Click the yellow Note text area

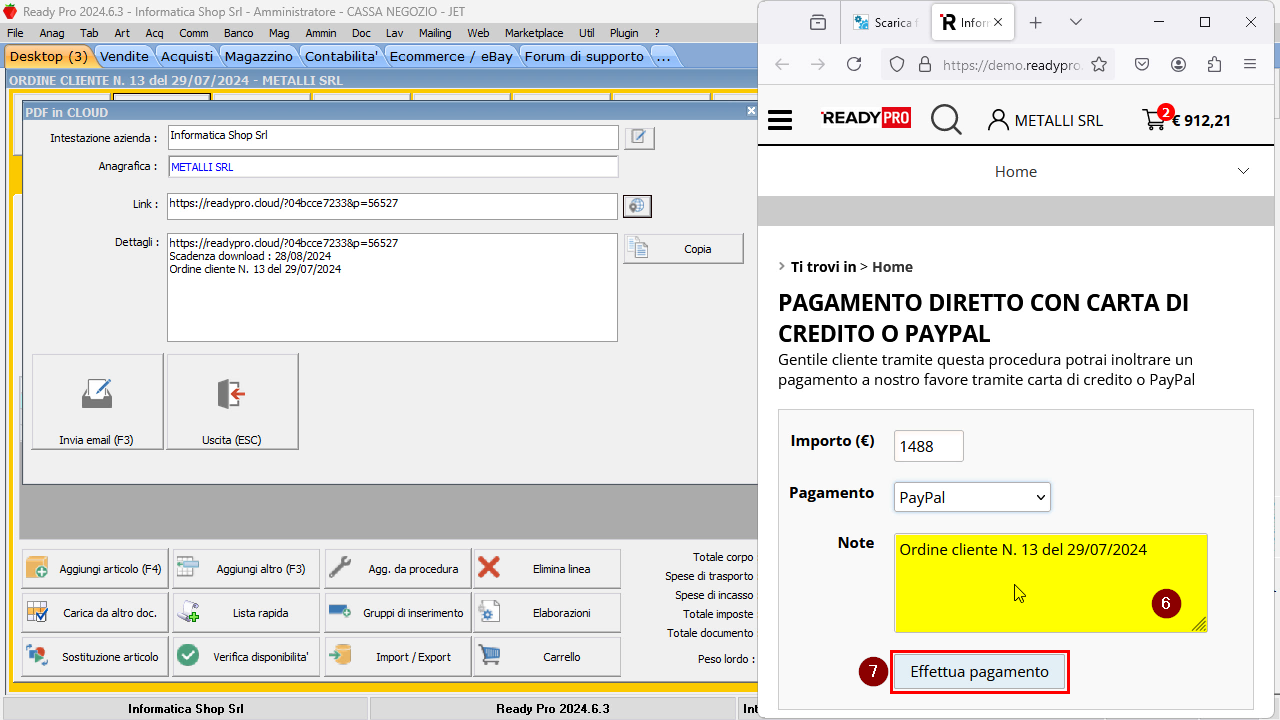(1051, 583)
